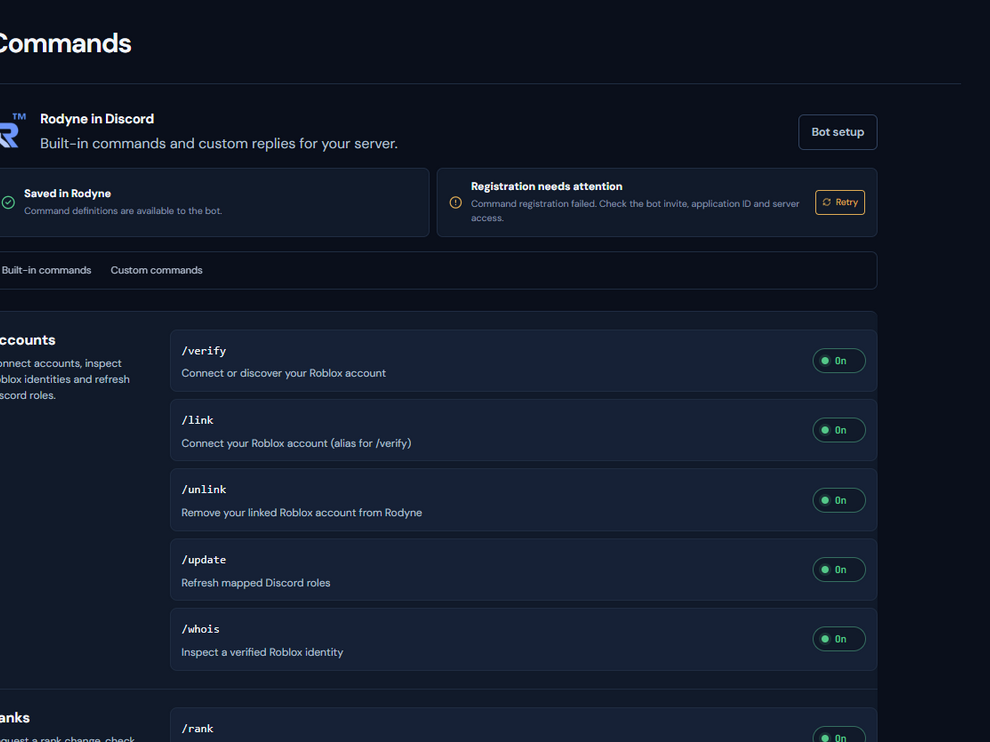Click 'Built-in commands and custom replies' subtitle
This screenshot has width=990, height=742.
(218, 143)
